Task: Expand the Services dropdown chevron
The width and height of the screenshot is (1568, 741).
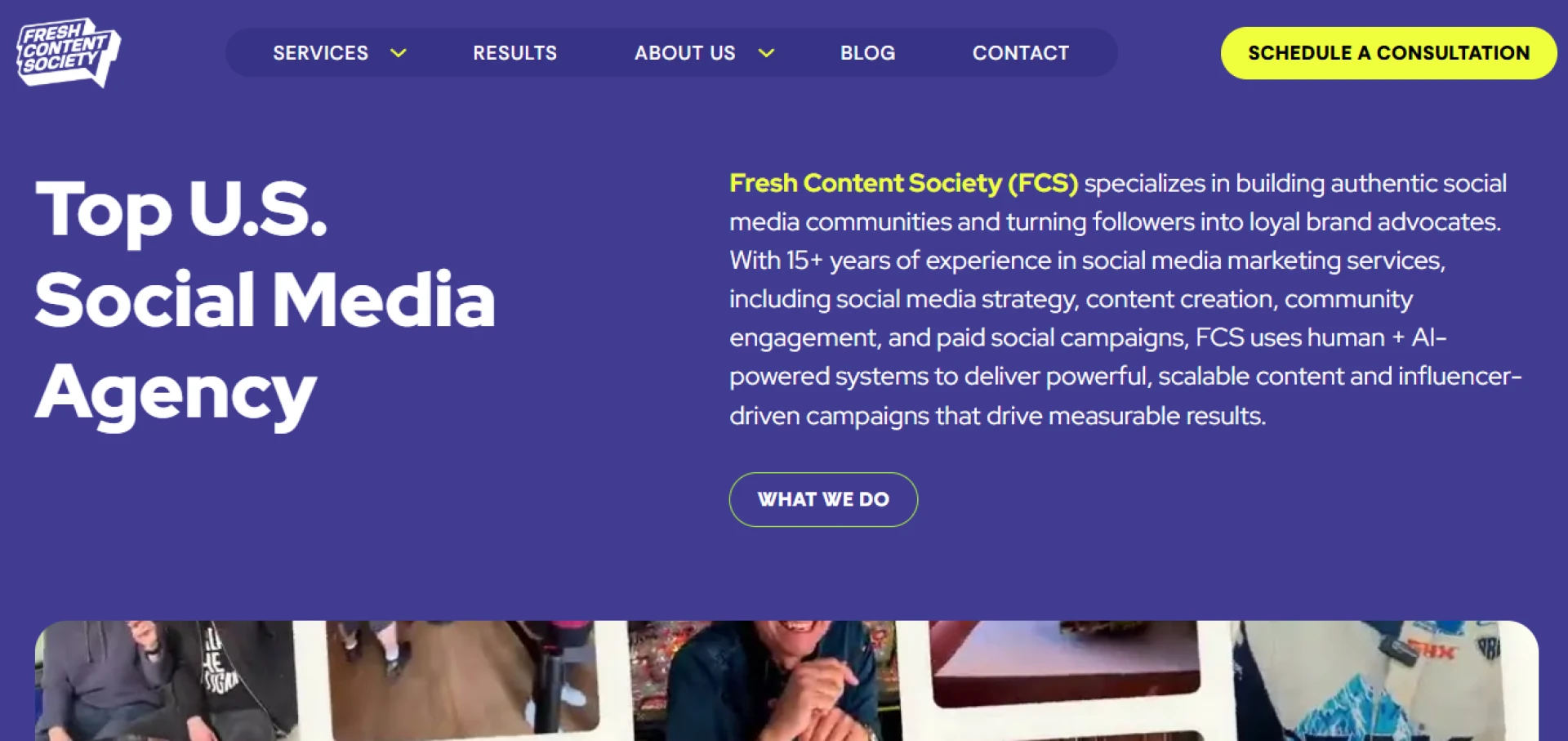Action: click(399, 53)
